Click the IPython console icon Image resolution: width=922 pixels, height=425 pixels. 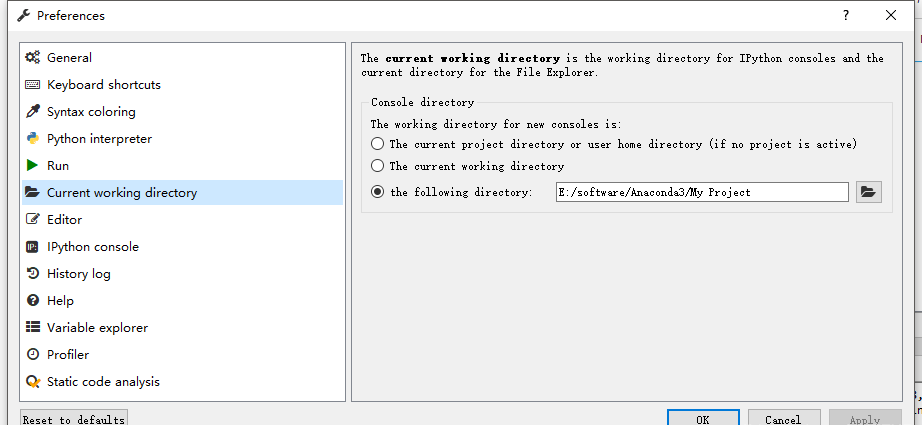tap(32, 247)
